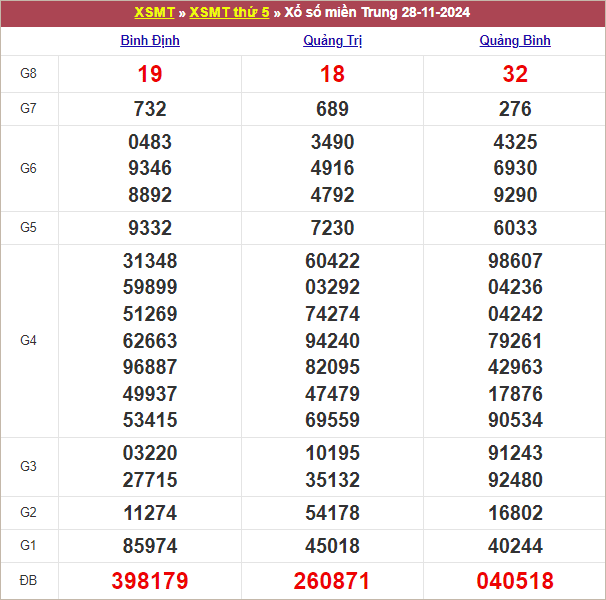Select G7 number 276
This screenshot has width=606, height=600.
[515, 109]
